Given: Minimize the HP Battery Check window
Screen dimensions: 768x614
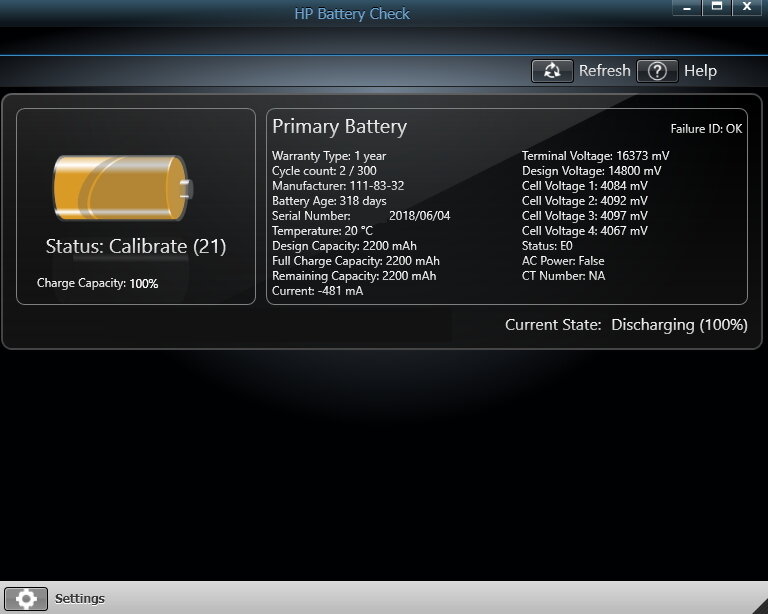Looking at the screenshot, I should 687,7.
